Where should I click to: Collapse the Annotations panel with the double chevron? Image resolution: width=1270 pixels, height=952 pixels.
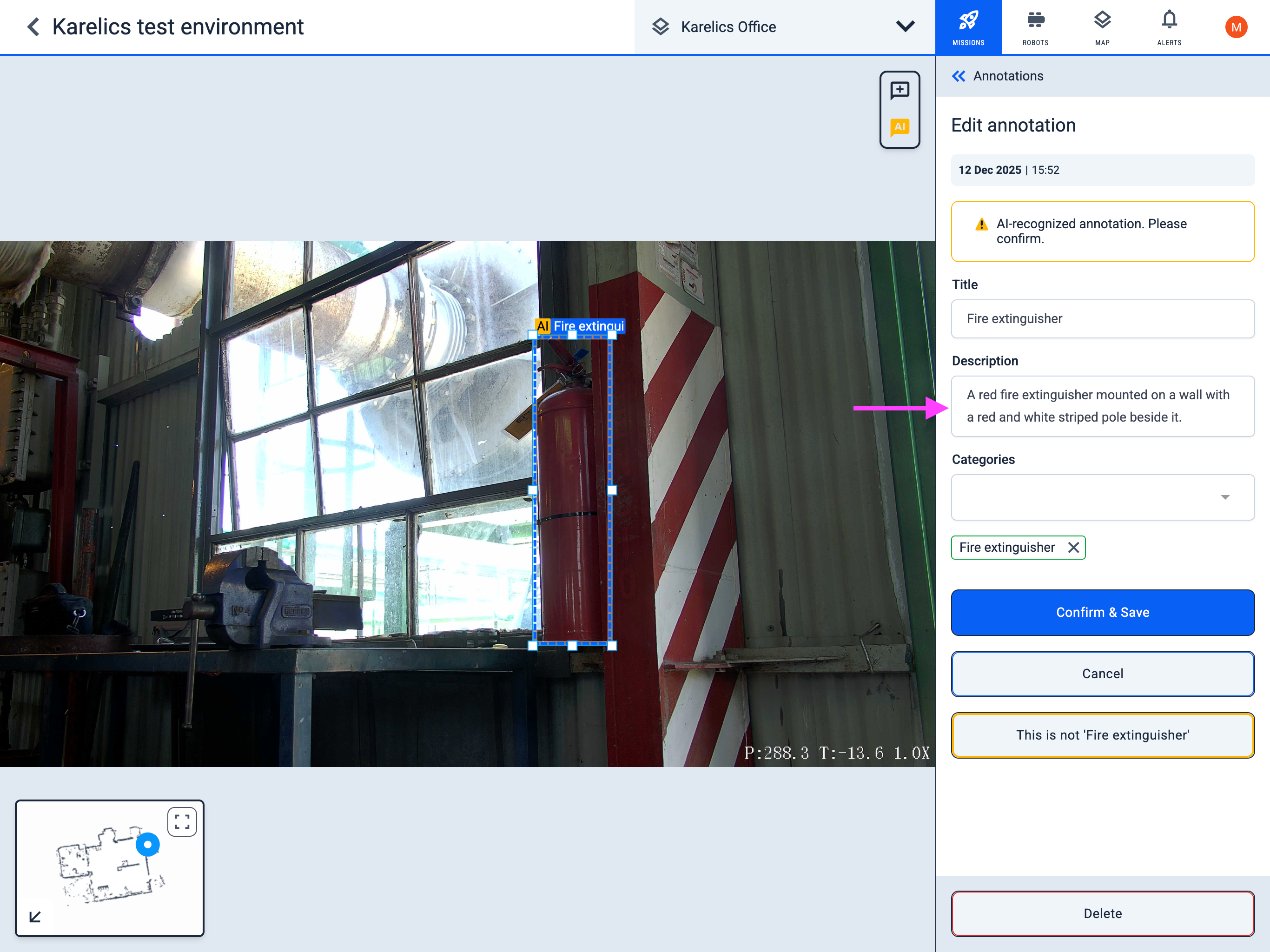[x=958, y=76]
